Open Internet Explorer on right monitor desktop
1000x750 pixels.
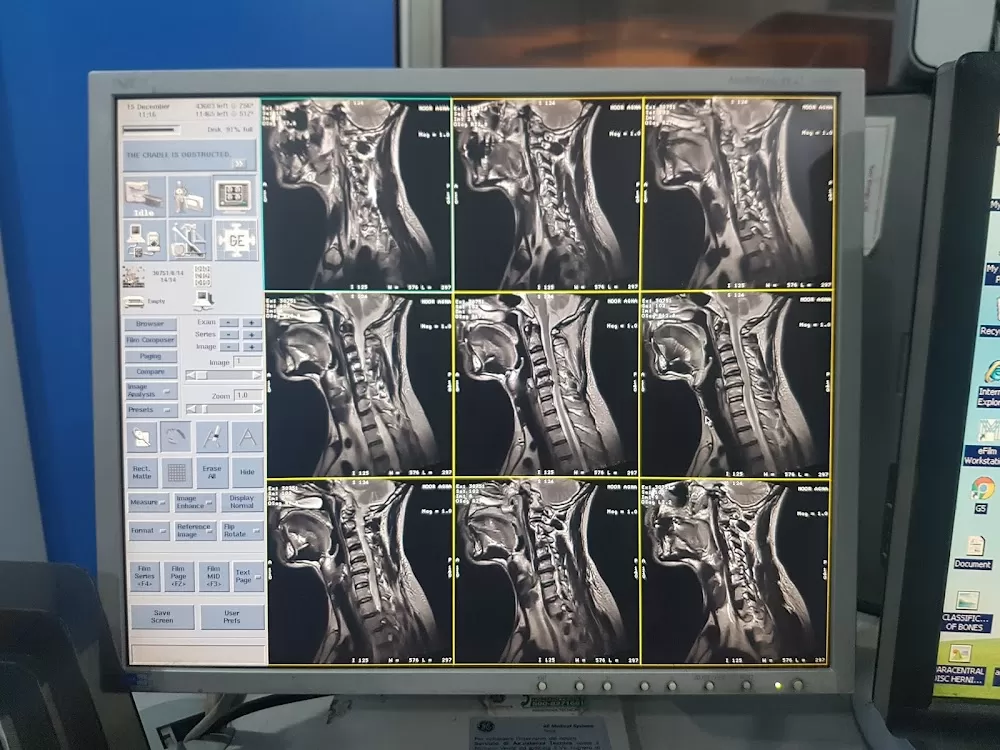[x=989, y=383]
